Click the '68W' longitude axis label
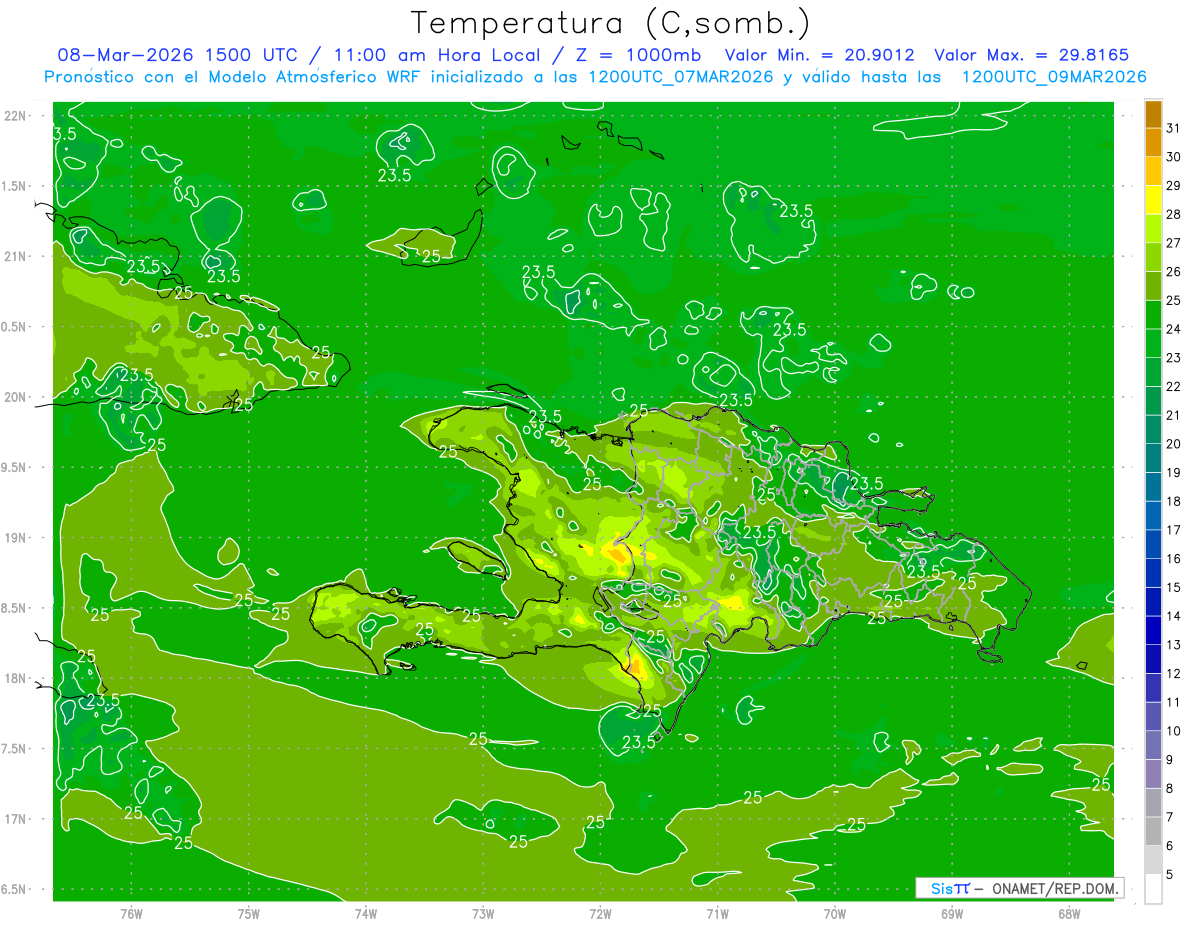The image size is (1200, 927). pyautogui.click(x=1069, y=913)
